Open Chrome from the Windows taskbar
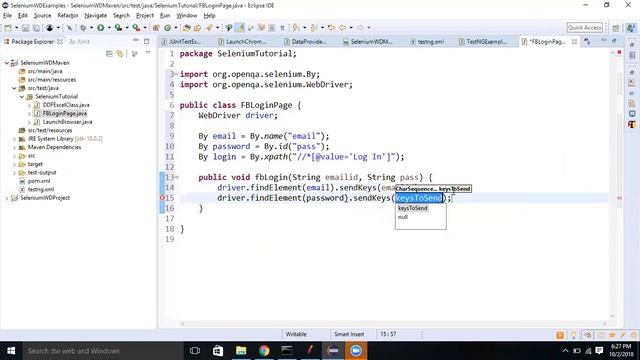The image size is (640, 360). pos(264,351)
